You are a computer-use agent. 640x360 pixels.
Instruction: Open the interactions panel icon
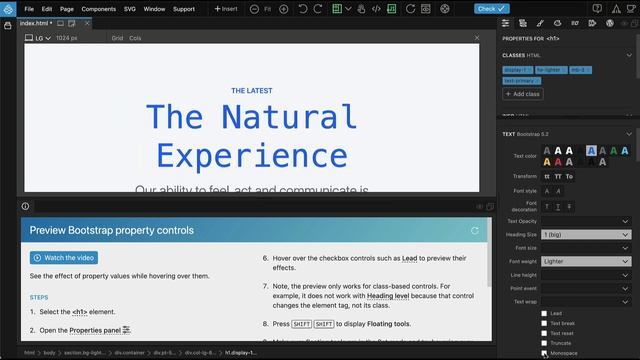575,23
